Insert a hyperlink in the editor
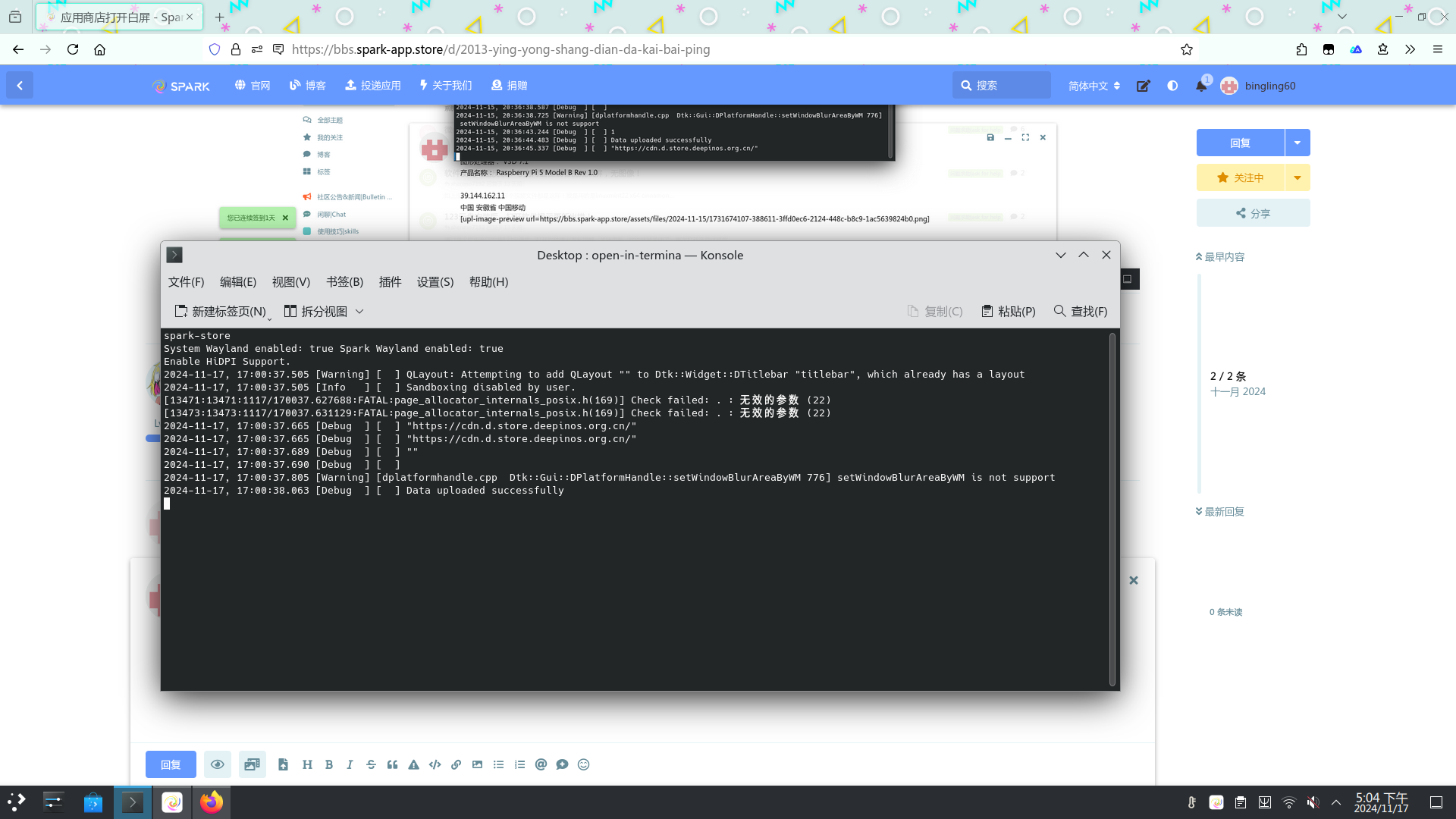Image resolution: width=1456 pixels, height=819 pixels. (456, 764)
